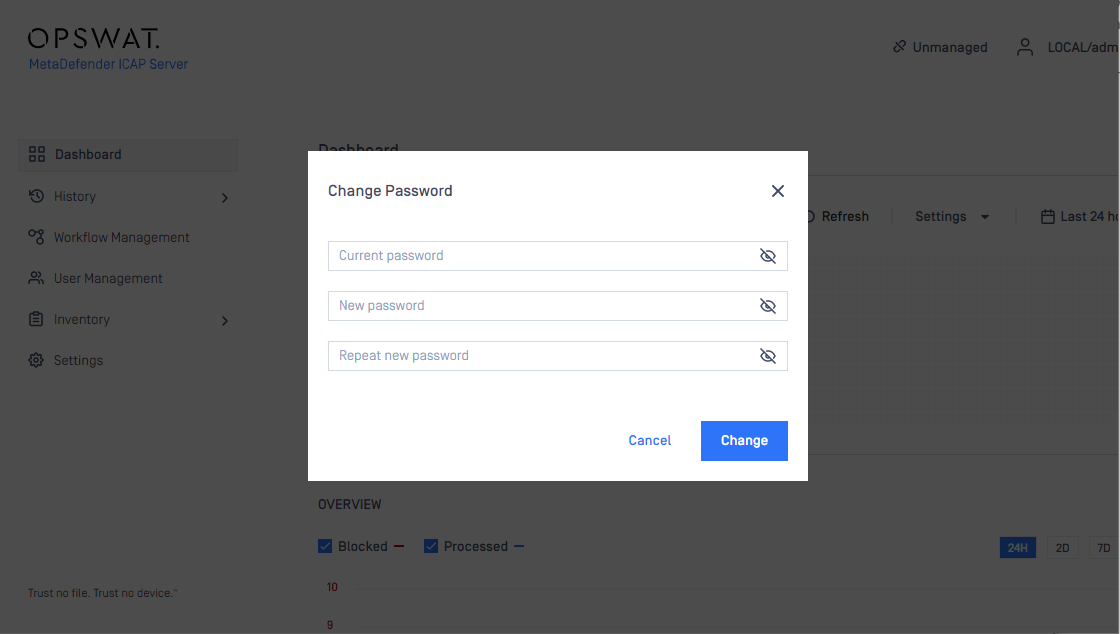Uncheck the Processed checkbox in Overview
This screenshot has height=634, width=1120.
point(431,546)
